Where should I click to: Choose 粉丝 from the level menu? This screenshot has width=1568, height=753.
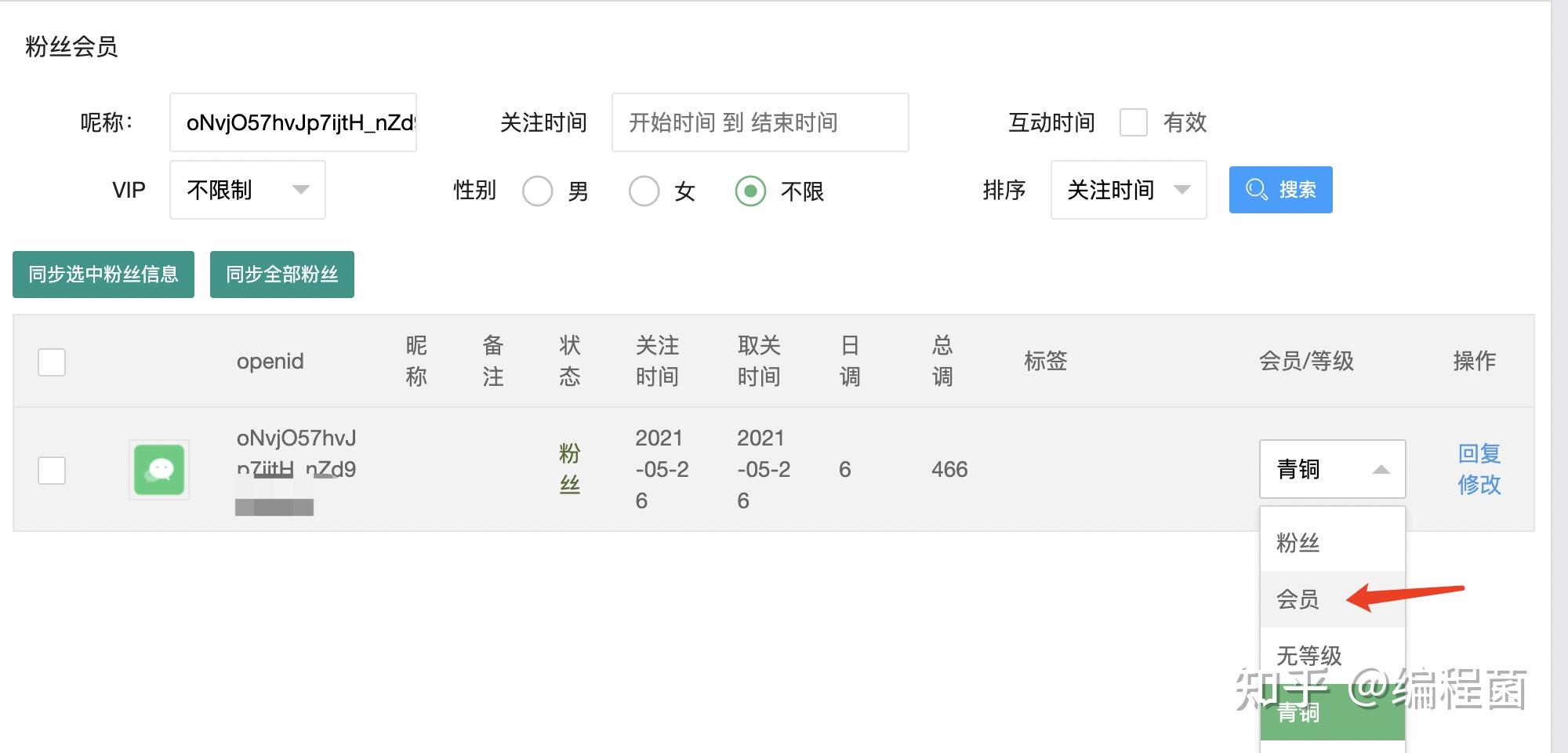coord(1298,543)
